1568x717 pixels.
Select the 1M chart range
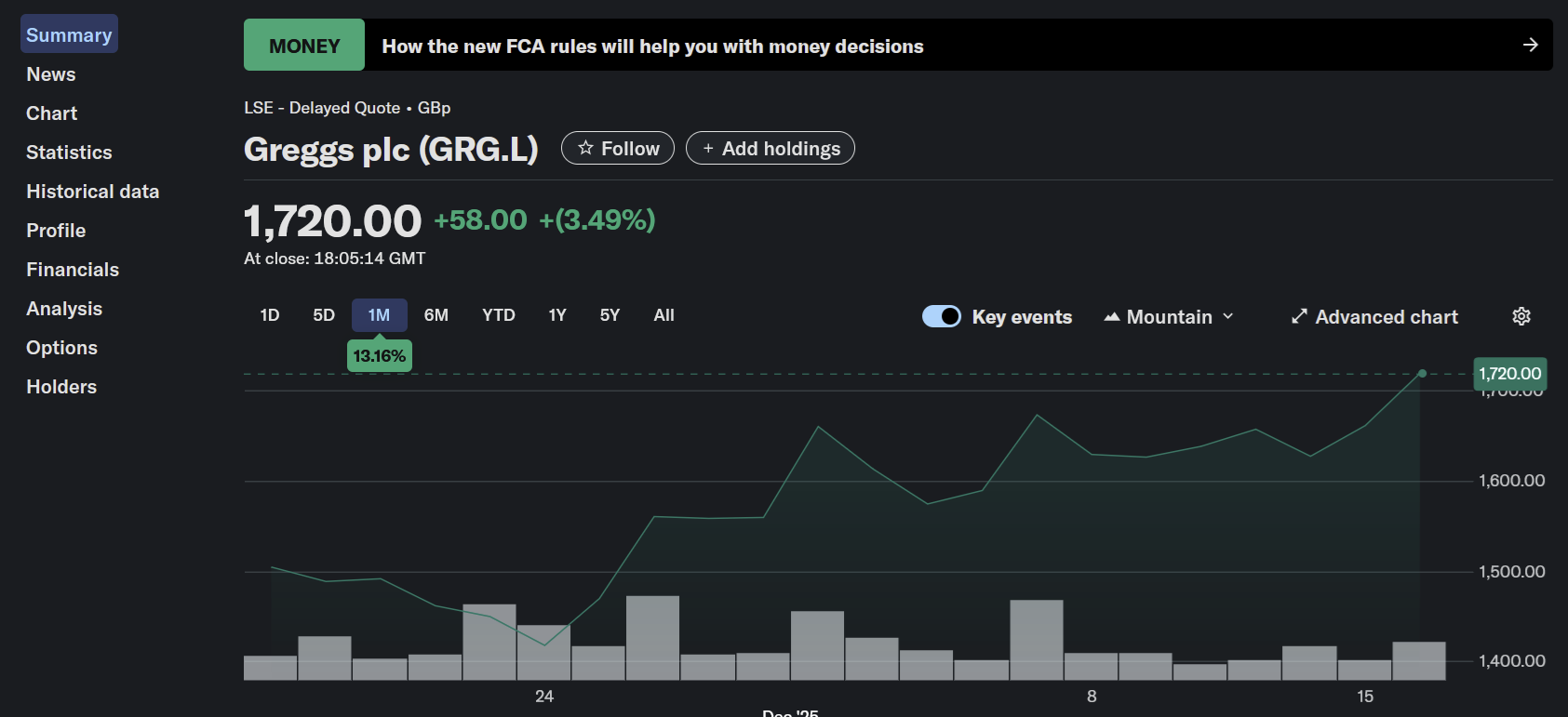379,315
